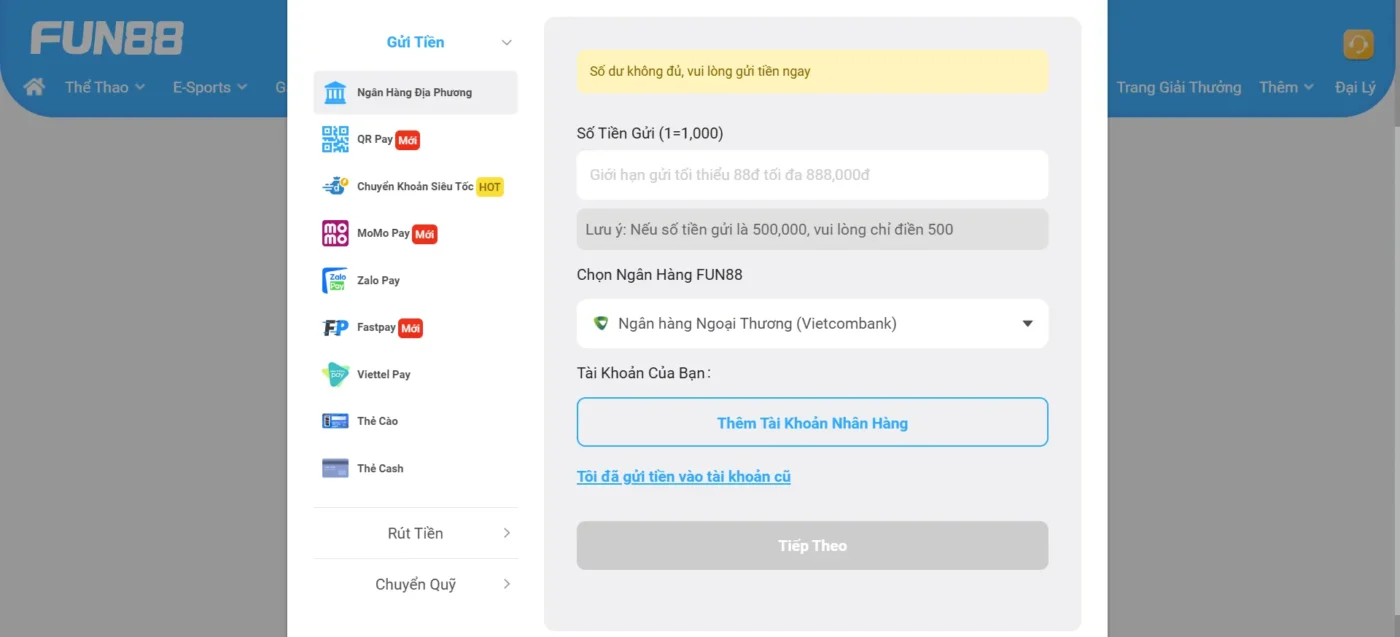This screenshot has width=1400, height=637.
Task: Open the live support headset icon
Action: pos(1358,45)
